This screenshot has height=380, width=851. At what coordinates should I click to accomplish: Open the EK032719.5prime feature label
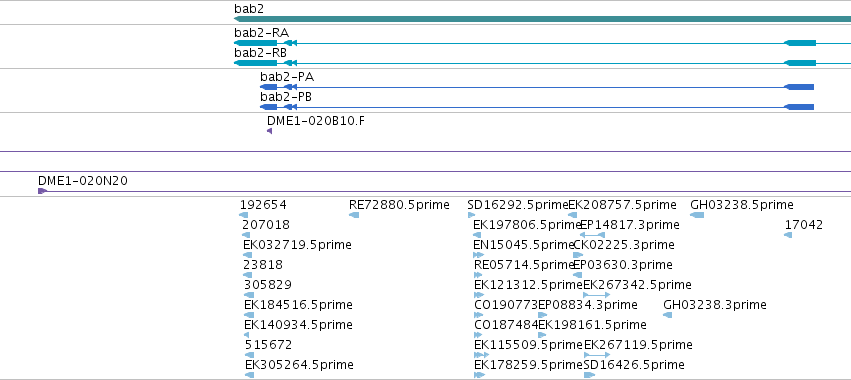coord(297,245)
